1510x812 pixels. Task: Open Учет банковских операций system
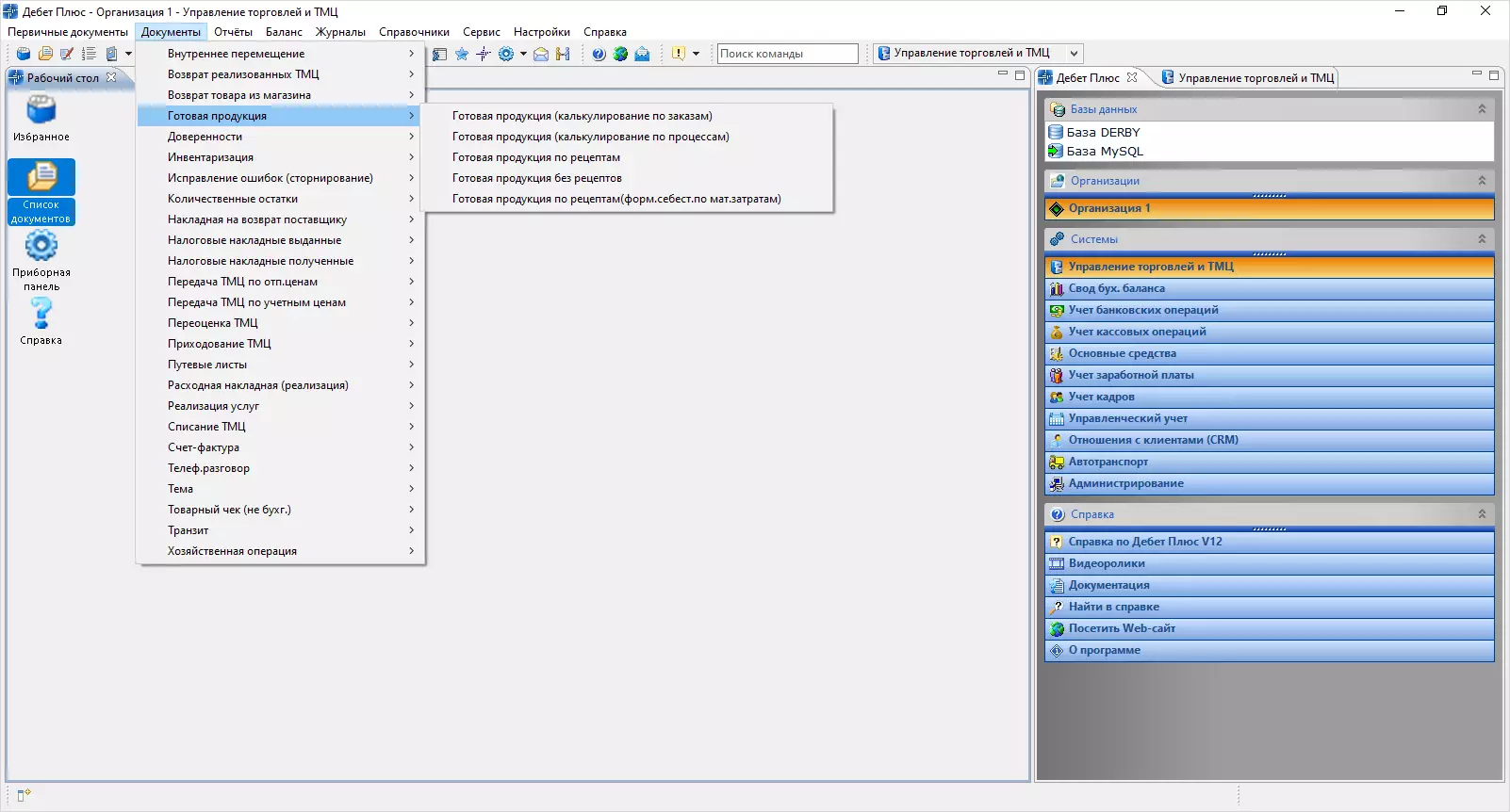[1270, 310]
